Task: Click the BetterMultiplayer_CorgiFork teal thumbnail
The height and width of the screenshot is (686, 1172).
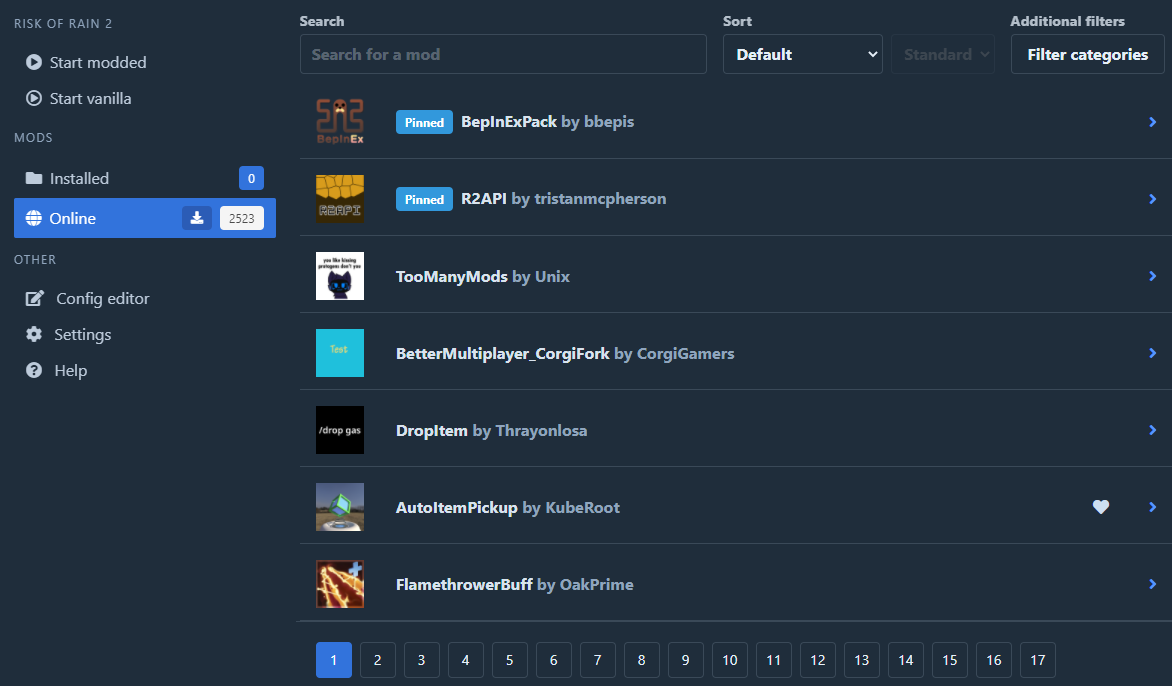Action: pos(340,353)
